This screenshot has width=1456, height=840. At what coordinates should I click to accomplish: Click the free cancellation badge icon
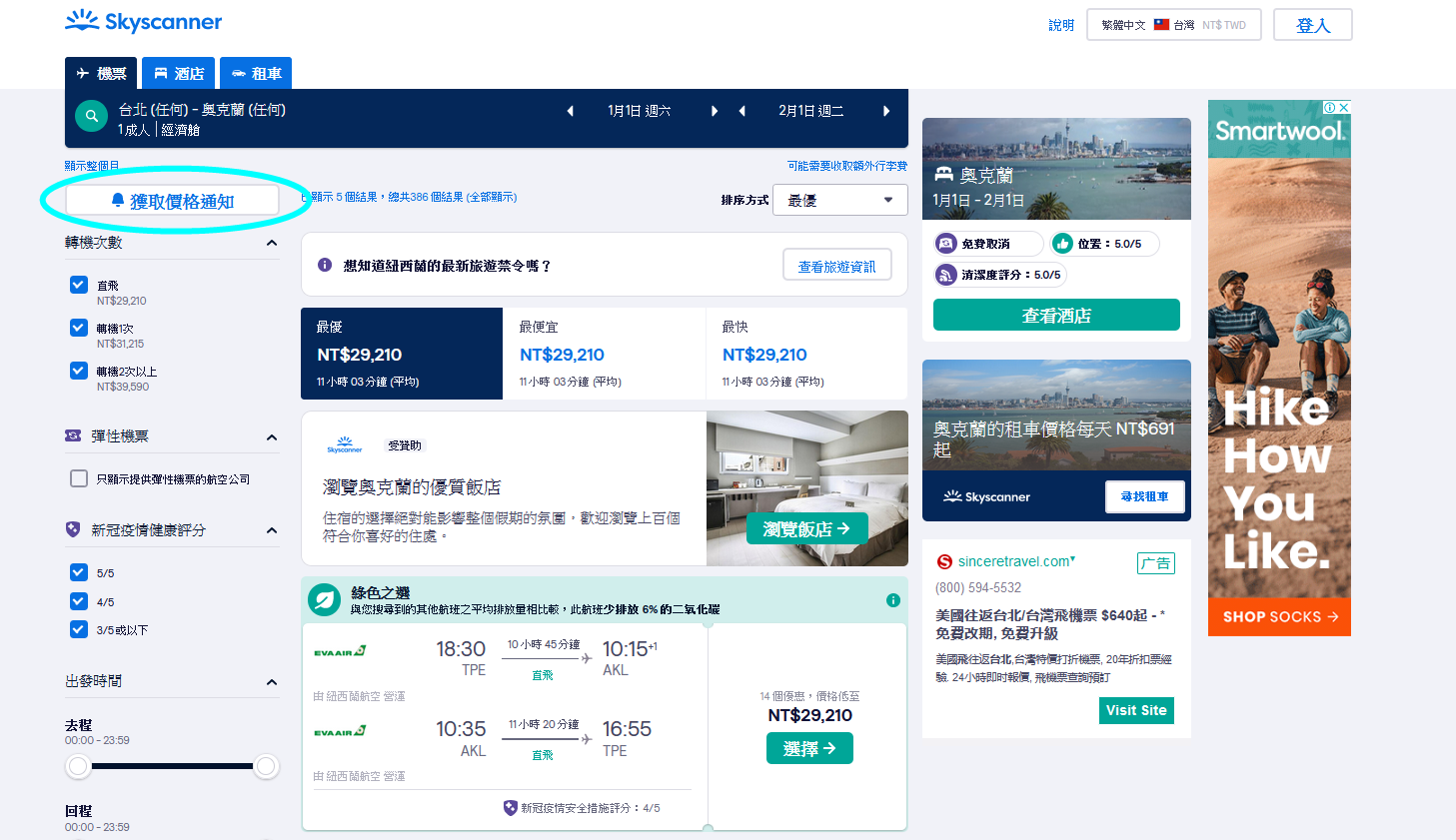[946, 243]
